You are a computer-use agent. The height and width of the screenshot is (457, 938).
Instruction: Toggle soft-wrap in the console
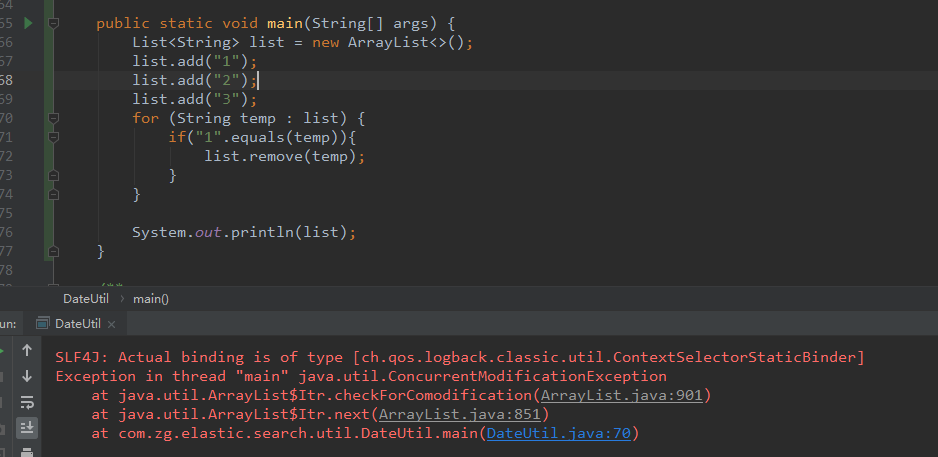point(27,403)
